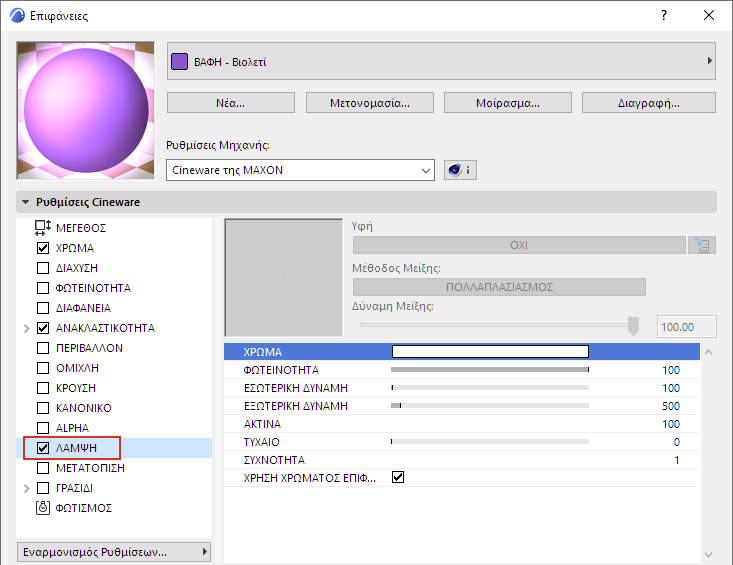This screenshot has width=733, height=565.
Task: Click the Cineware info icon button
Action: [x=460, y=170]
